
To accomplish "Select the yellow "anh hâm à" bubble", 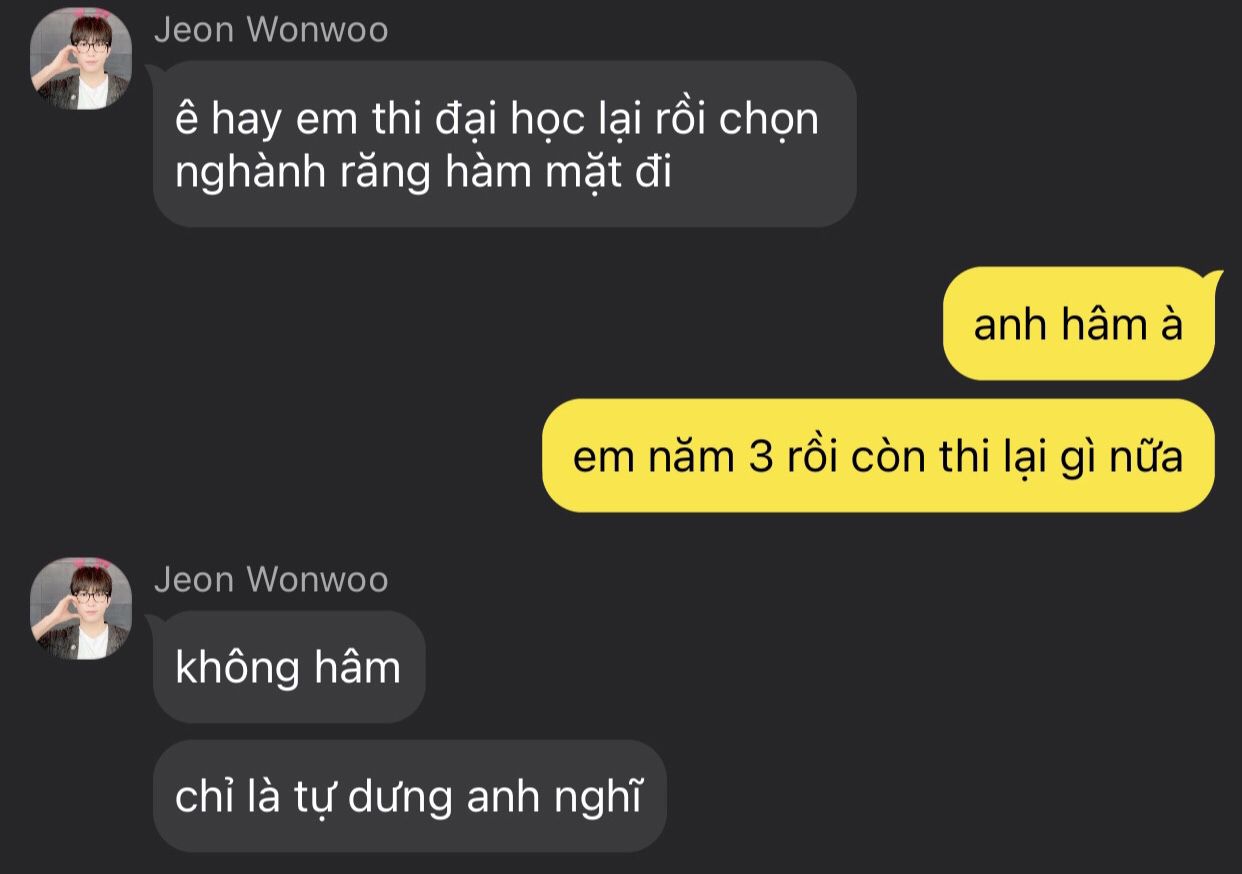I will [1079, 324].
